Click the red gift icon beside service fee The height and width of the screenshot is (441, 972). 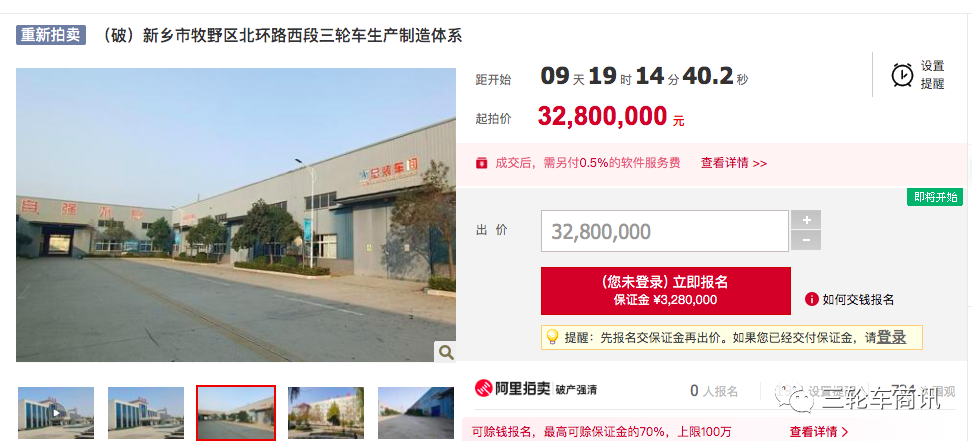(481, 163)
